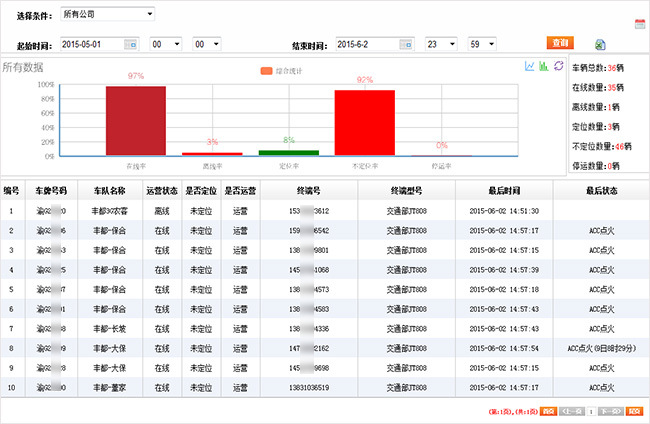Go to the next page (下一页)

point(611,411)
